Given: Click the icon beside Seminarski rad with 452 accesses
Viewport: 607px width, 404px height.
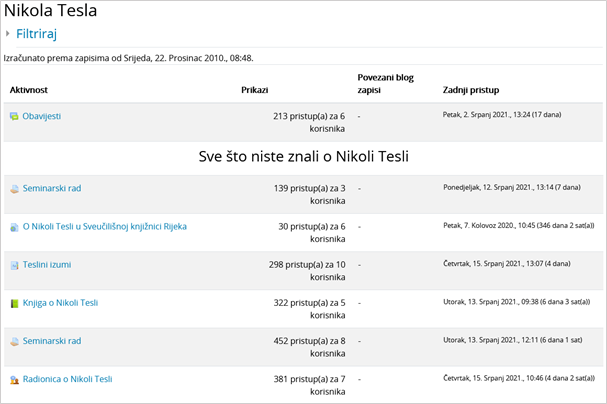Looking at the screenshot, I should click(14, 341).
